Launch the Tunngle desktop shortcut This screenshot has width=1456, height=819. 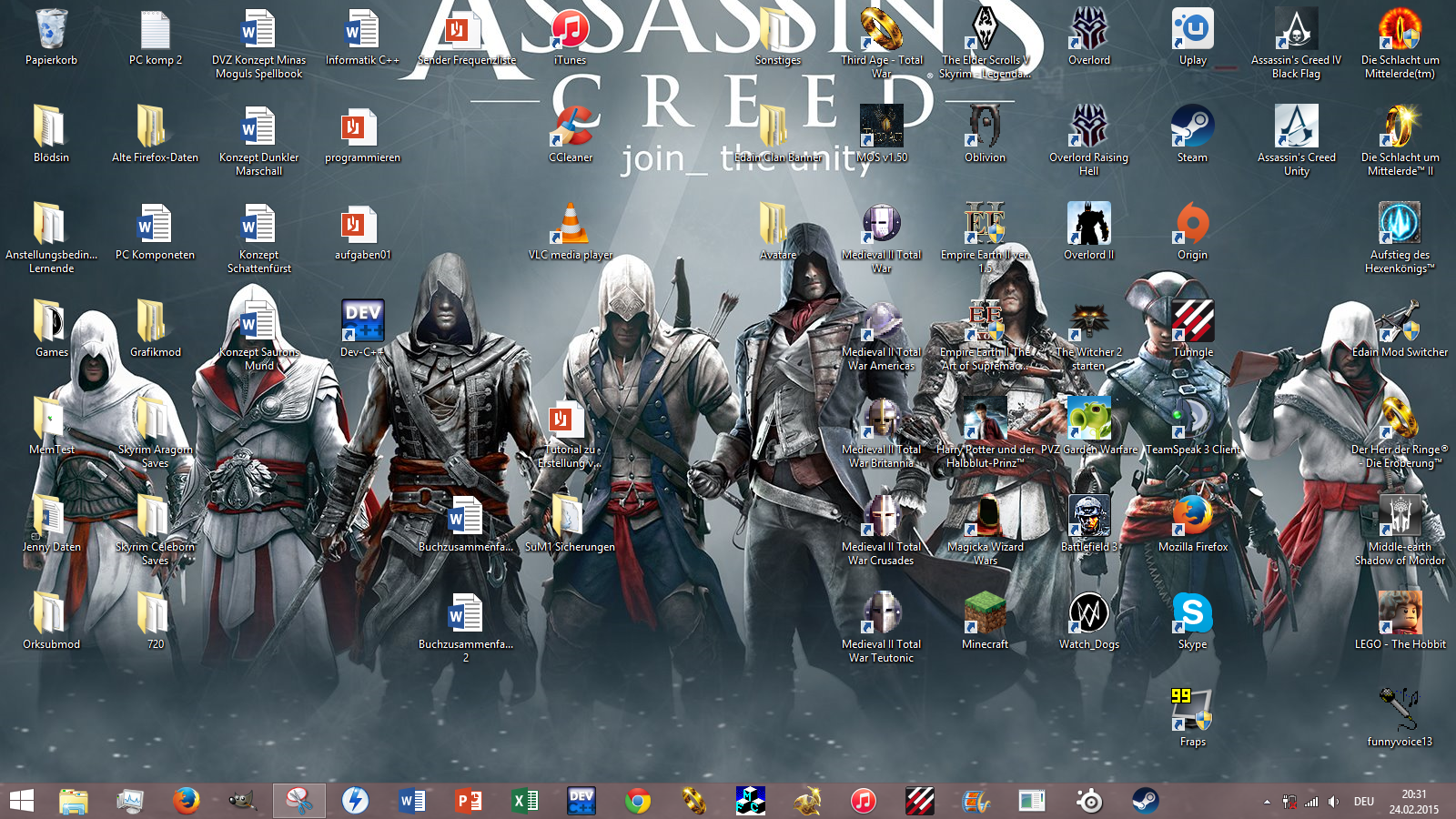1192,321
